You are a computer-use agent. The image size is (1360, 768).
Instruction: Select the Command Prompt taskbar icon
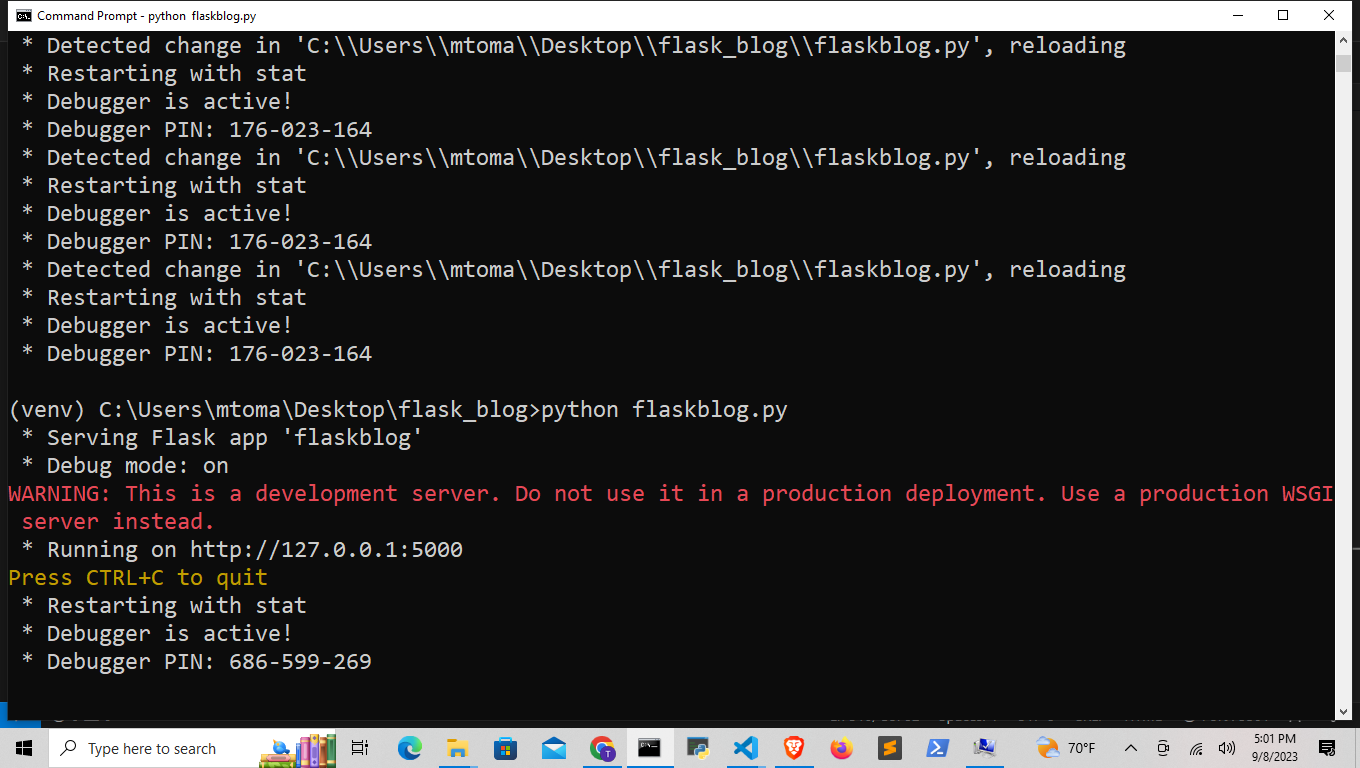[649, 748]
